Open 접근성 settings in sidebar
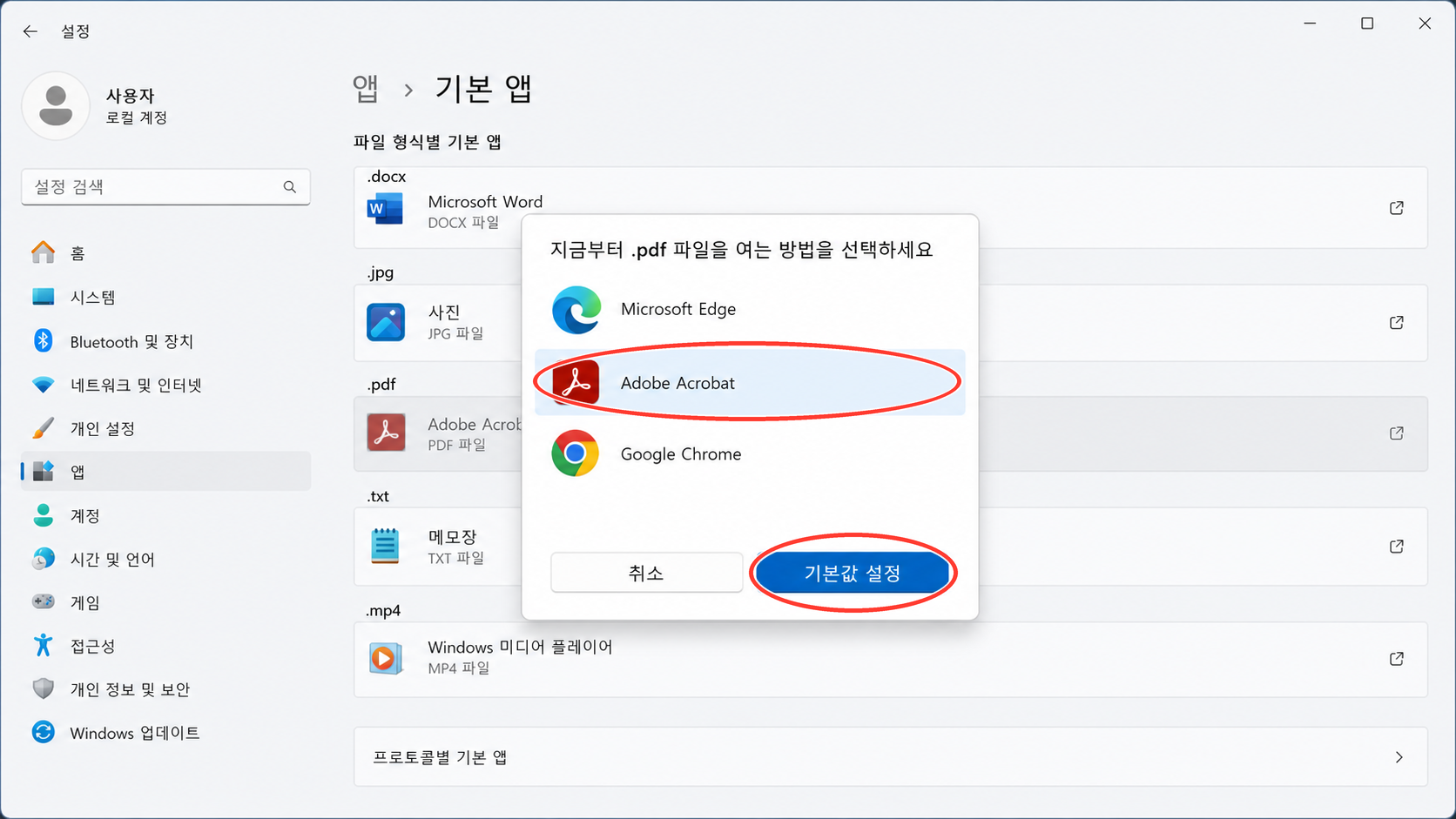 tap(165, 646)
